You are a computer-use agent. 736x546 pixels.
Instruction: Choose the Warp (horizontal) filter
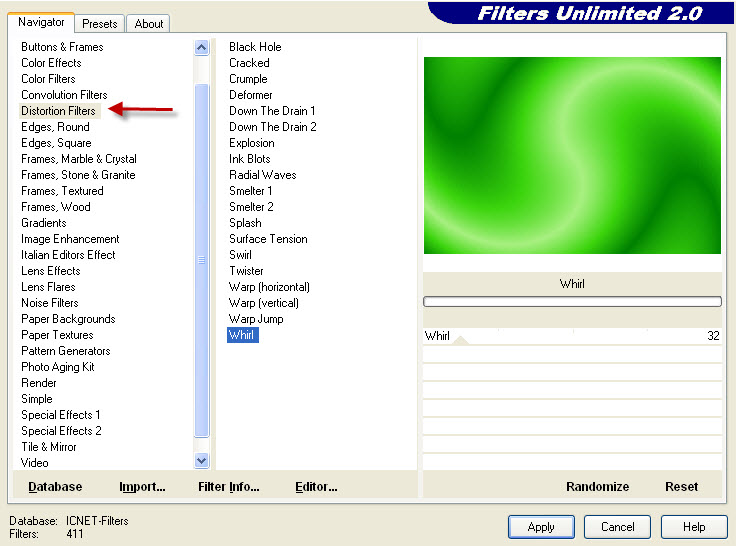269,287
